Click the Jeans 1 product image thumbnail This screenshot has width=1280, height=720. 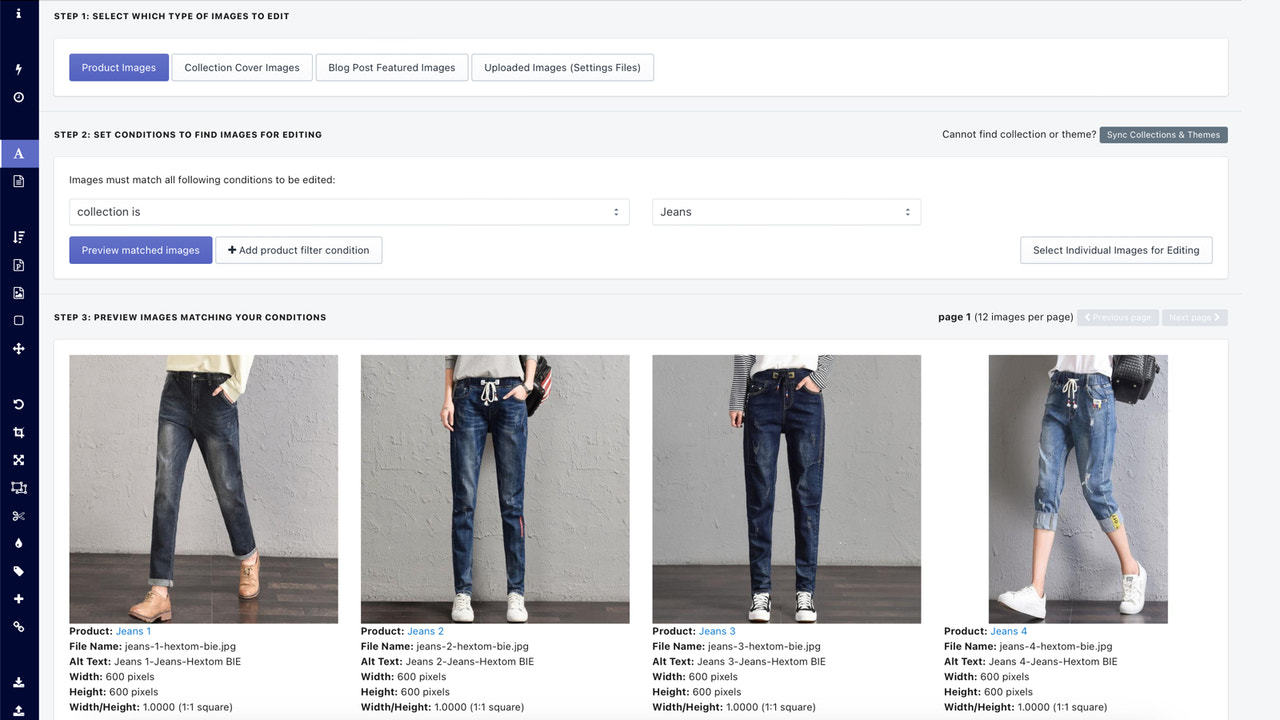[203, 487]
